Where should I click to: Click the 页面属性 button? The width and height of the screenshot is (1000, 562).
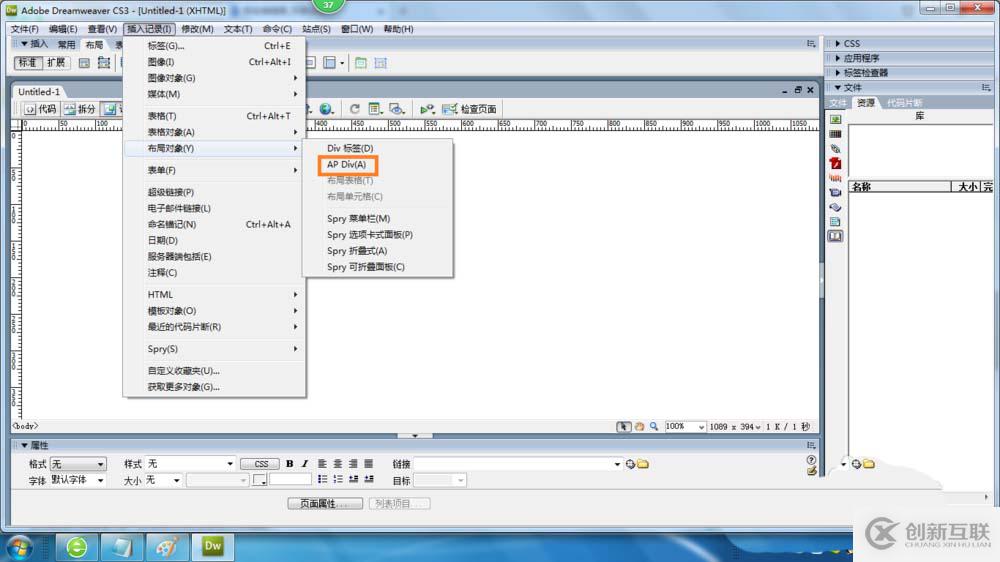tap(325, 503)
